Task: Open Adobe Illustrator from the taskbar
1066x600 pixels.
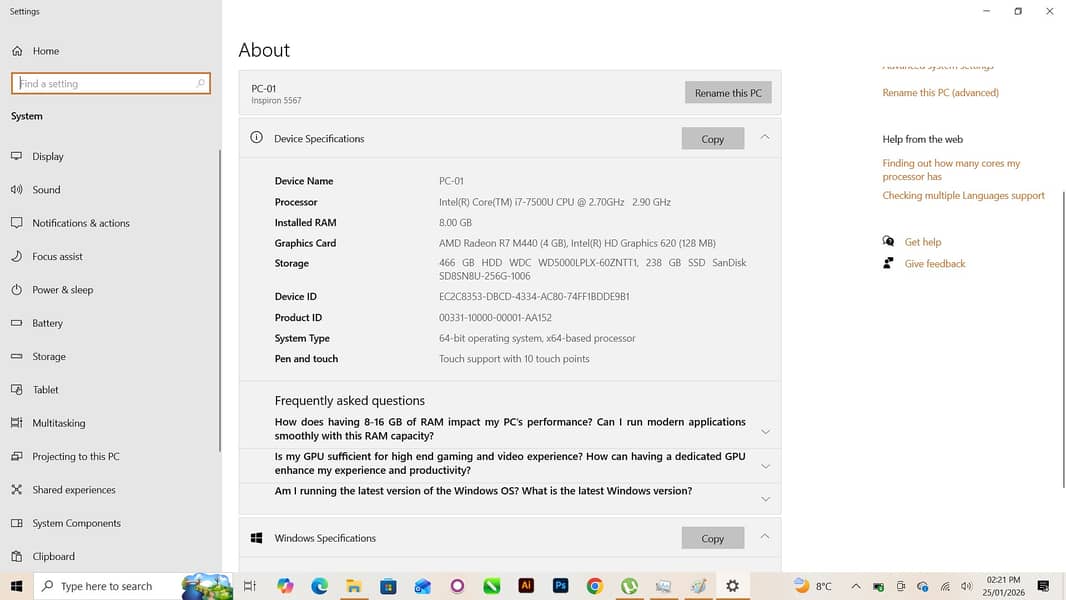Action: point(526,586)
